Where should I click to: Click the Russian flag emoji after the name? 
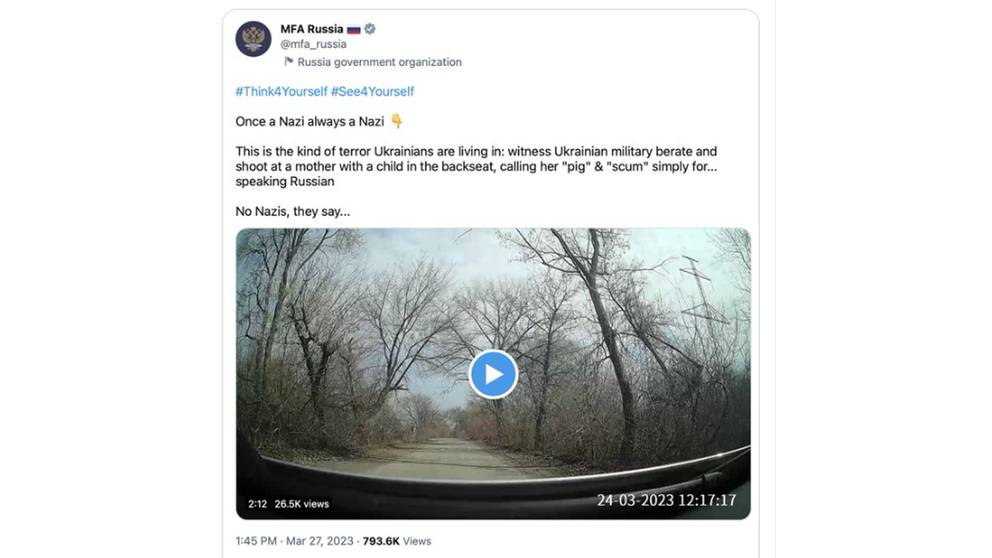(x=353, y=29)
